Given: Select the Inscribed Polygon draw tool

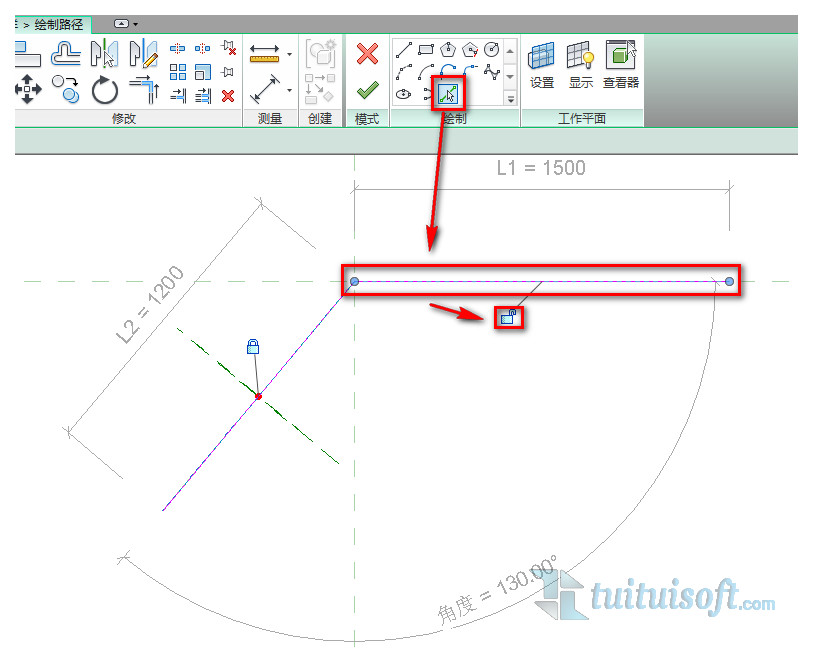Looking at the screenshot, I should (447, 50).
